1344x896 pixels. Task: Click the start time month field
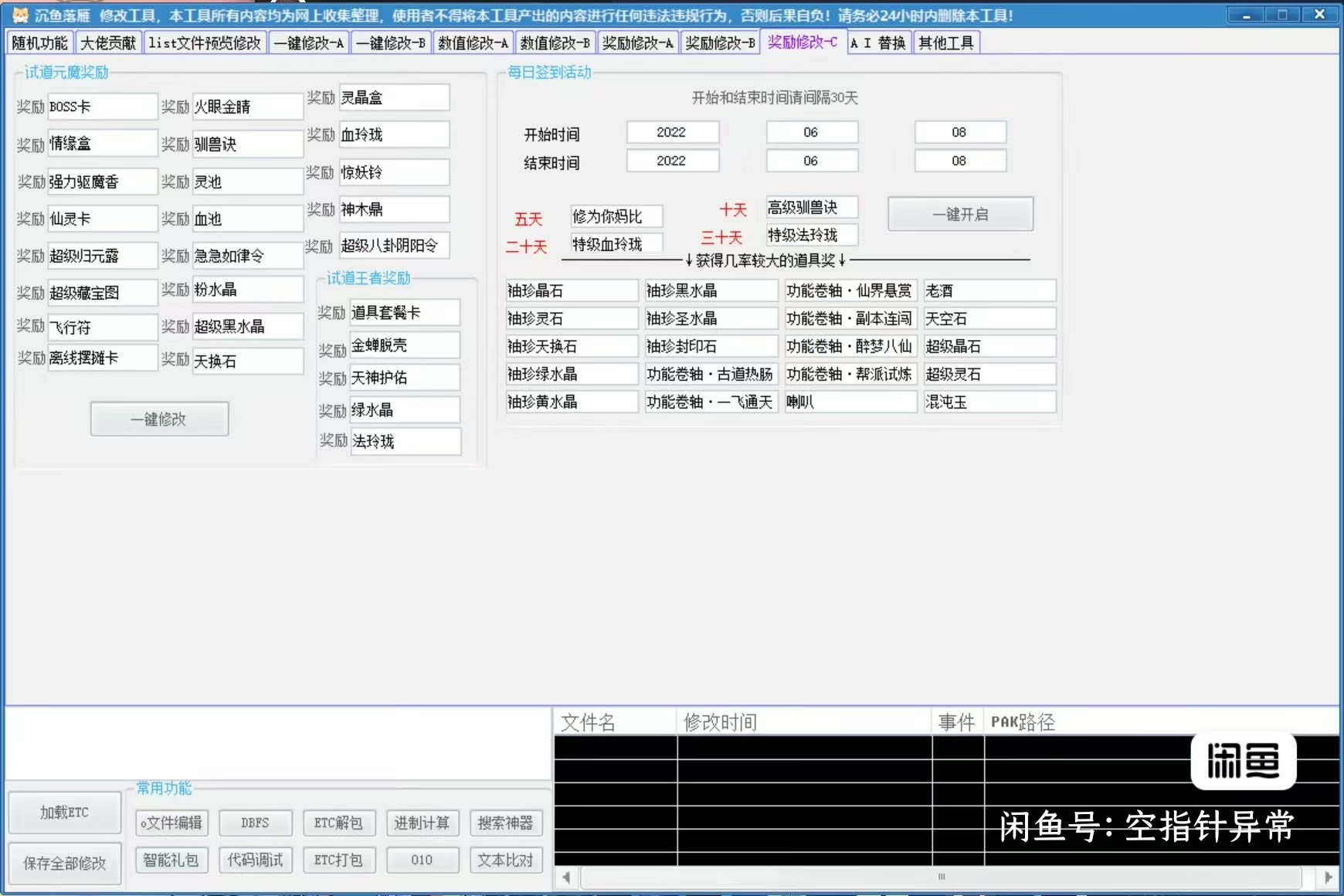(811, 132)
